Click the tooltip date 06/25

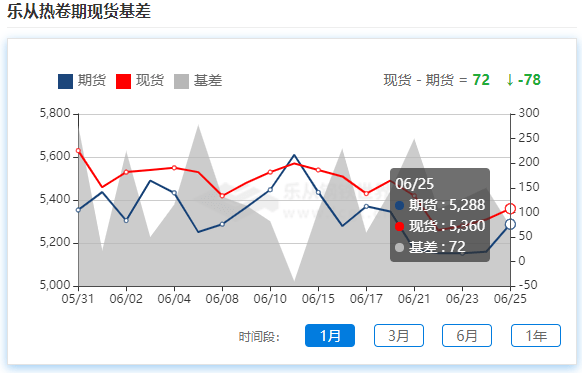pos(415,184)
